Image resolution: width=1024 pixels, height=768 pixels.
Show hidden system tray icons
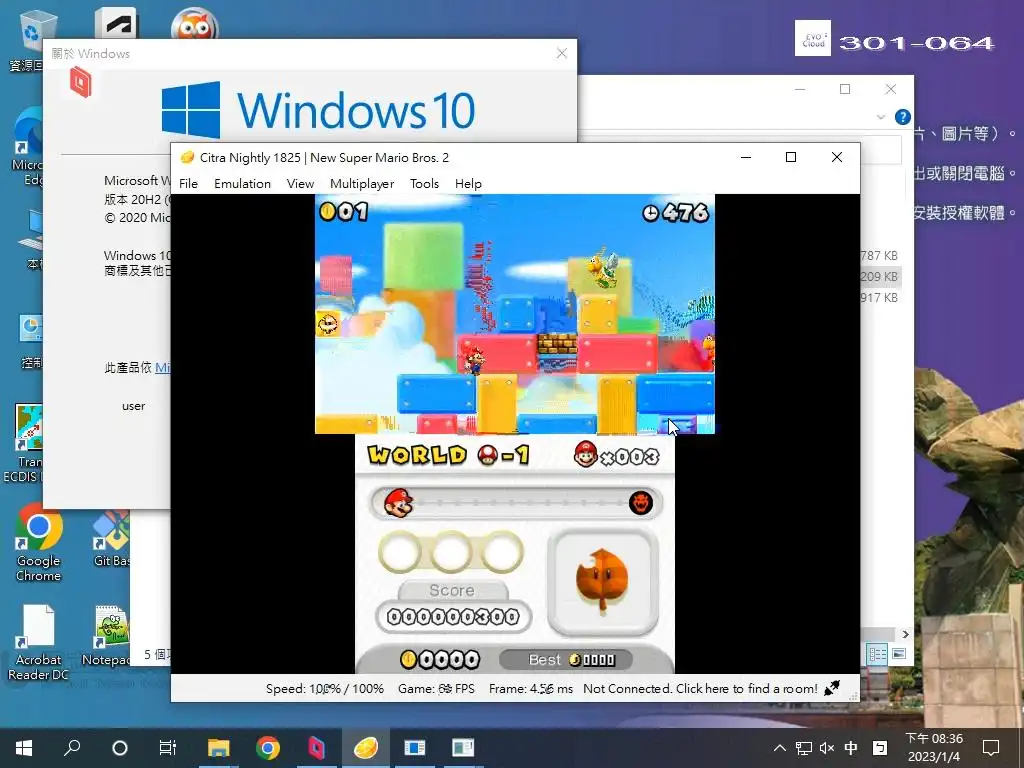click(x=780, y=748)
